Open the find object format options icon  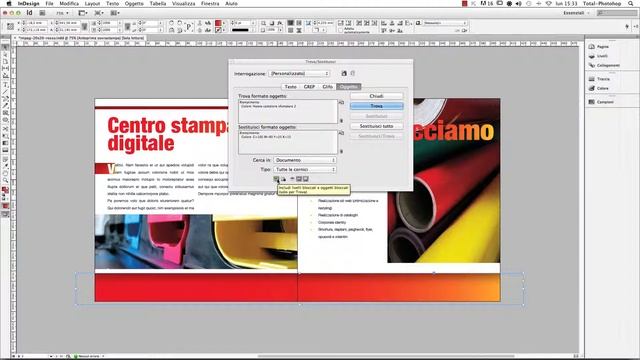(342, 103)
